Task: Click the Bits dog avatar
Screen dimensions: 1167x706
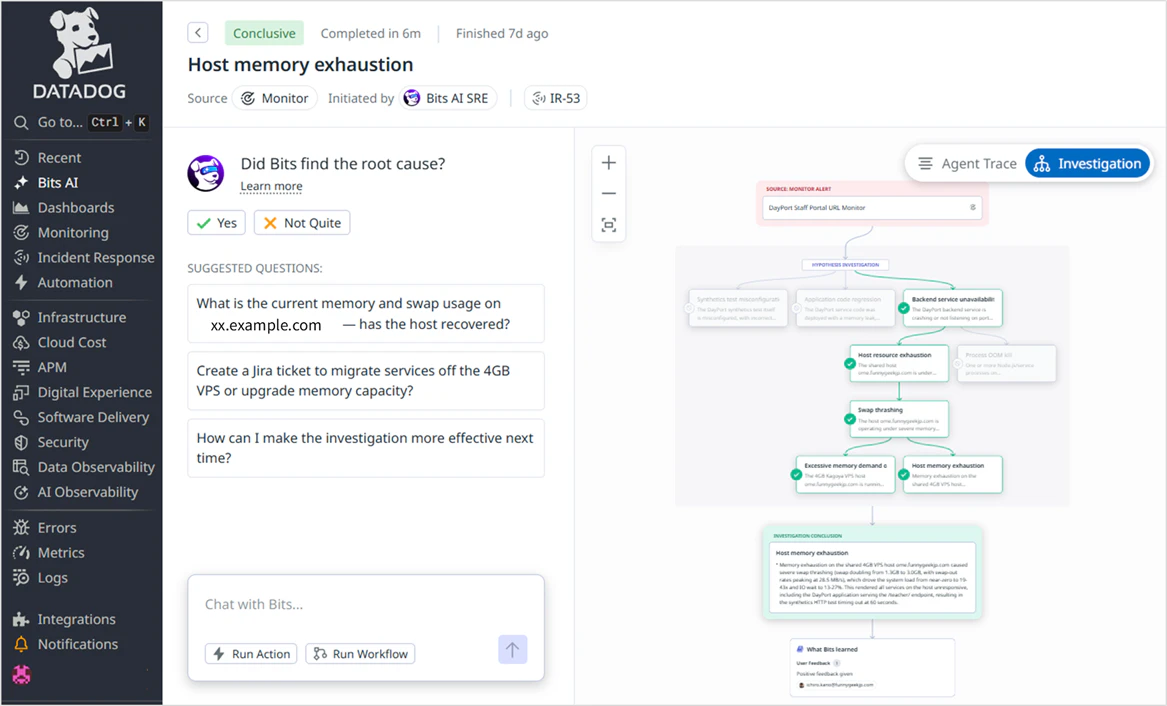Action: click(x=205, y=173)
